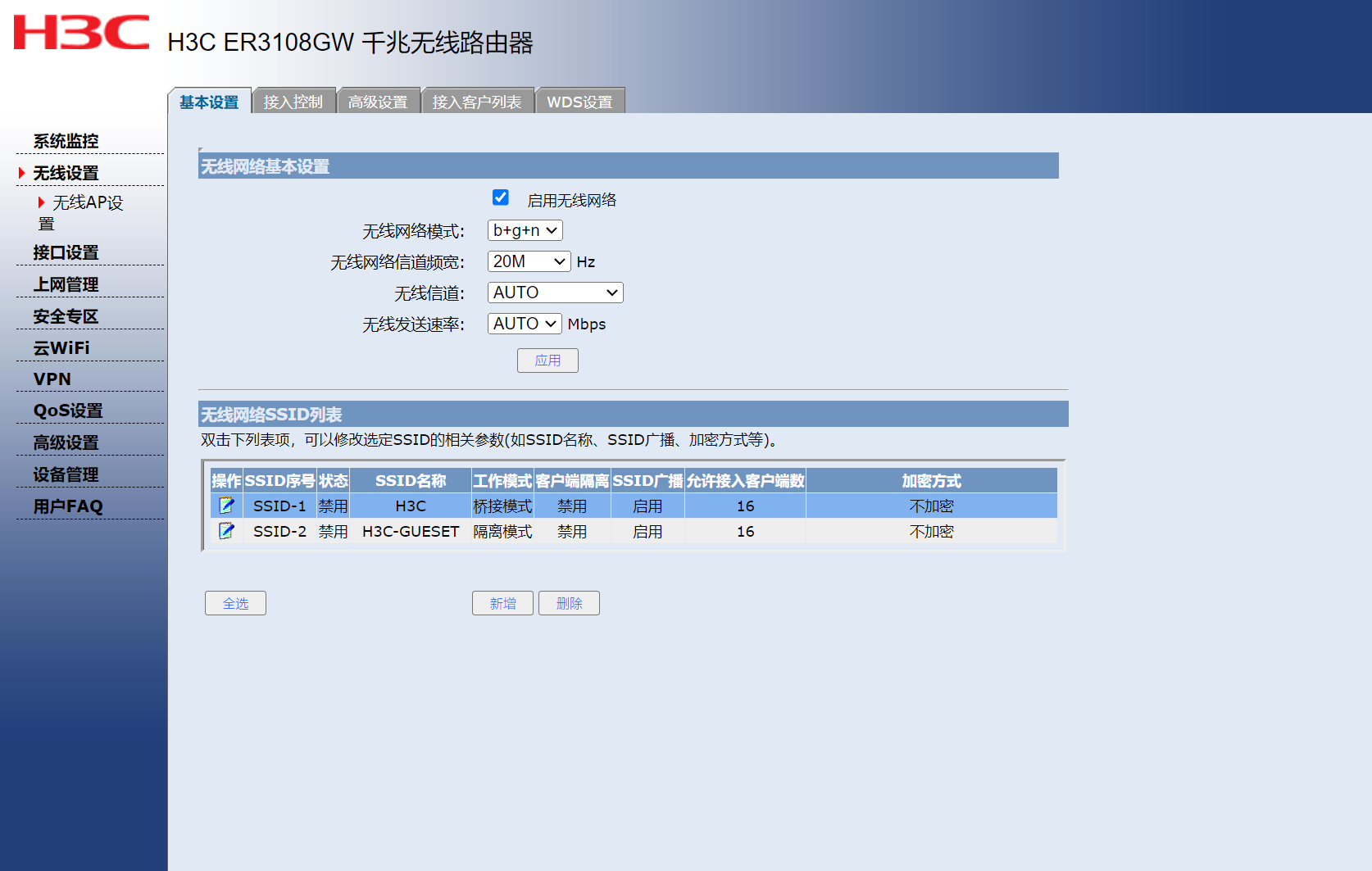The width and height of the screenshot is (1372, 871).
Task: Click the SSID名称 column header
Action: (411, 481)
